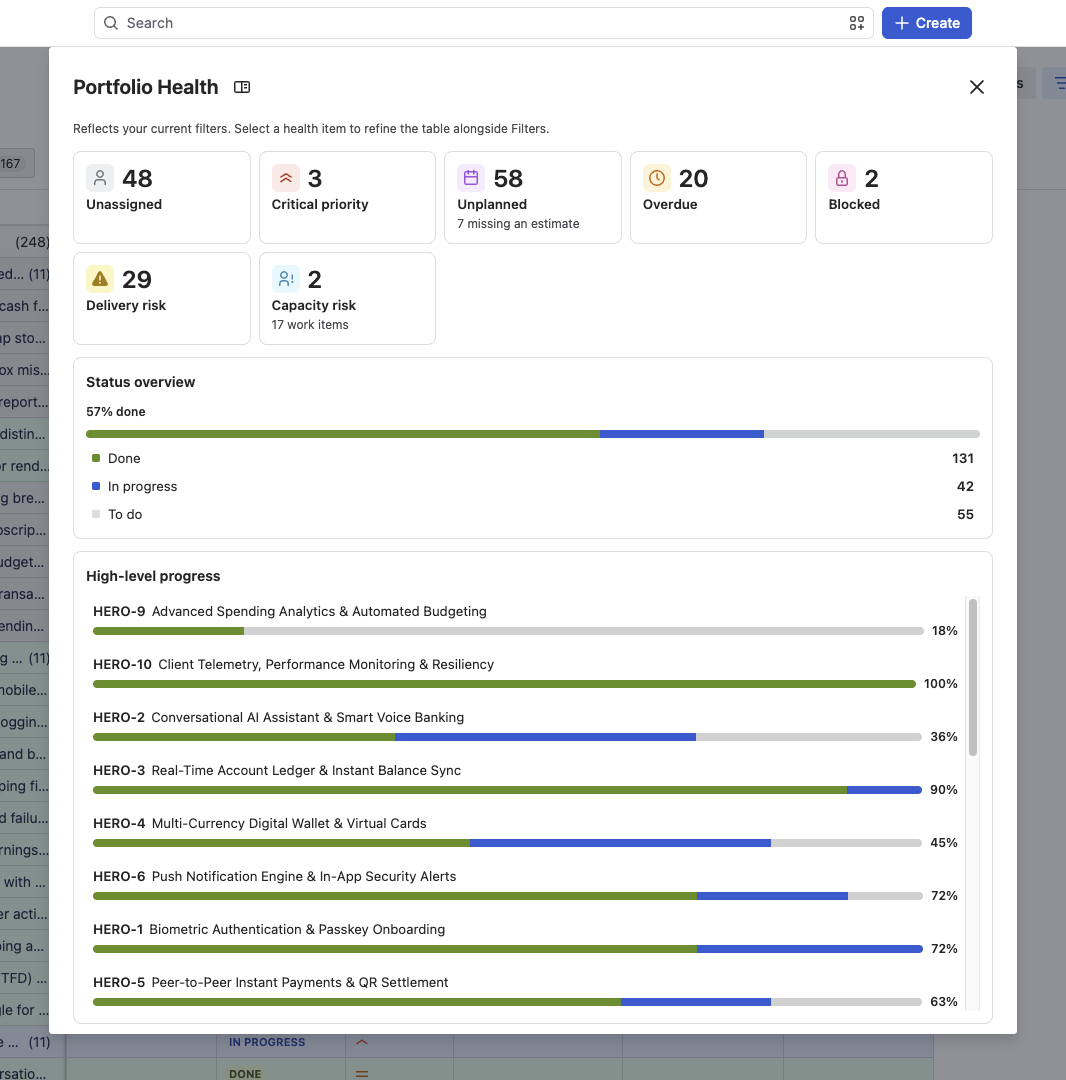Select the Critical priority card
This screenshot has height=1080, width=1066.
pyautogui.click(x=347, y=198)
